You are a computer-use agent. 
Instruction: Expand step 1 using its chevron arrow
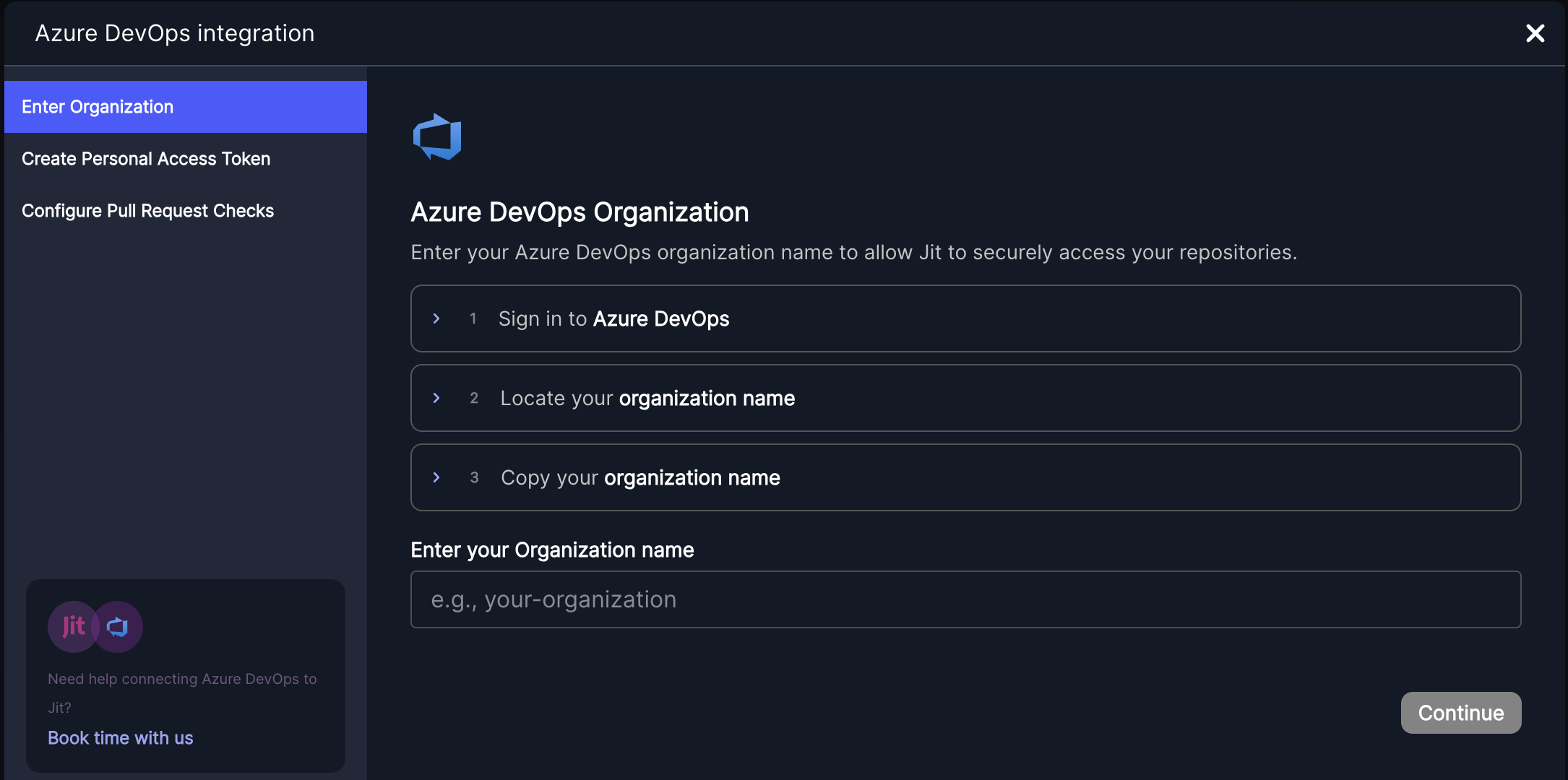point(436,318)
